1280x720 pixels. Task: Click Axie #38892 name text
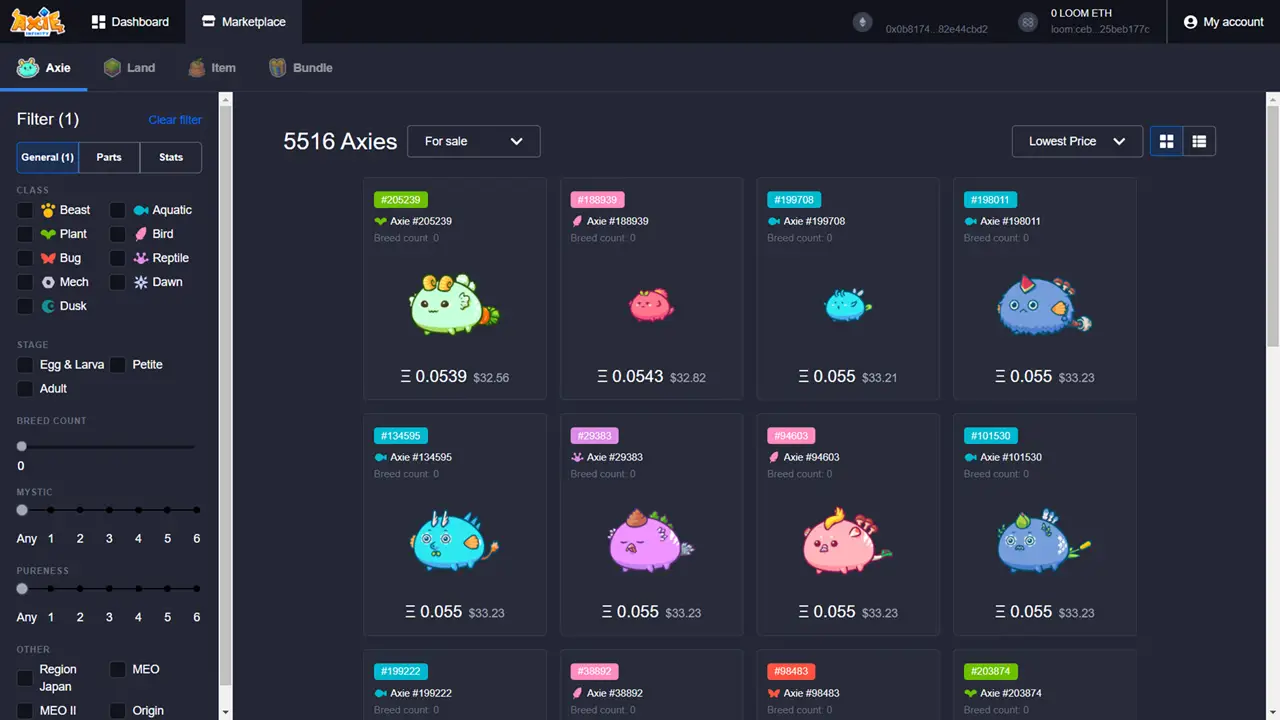(x=615, y=693)
